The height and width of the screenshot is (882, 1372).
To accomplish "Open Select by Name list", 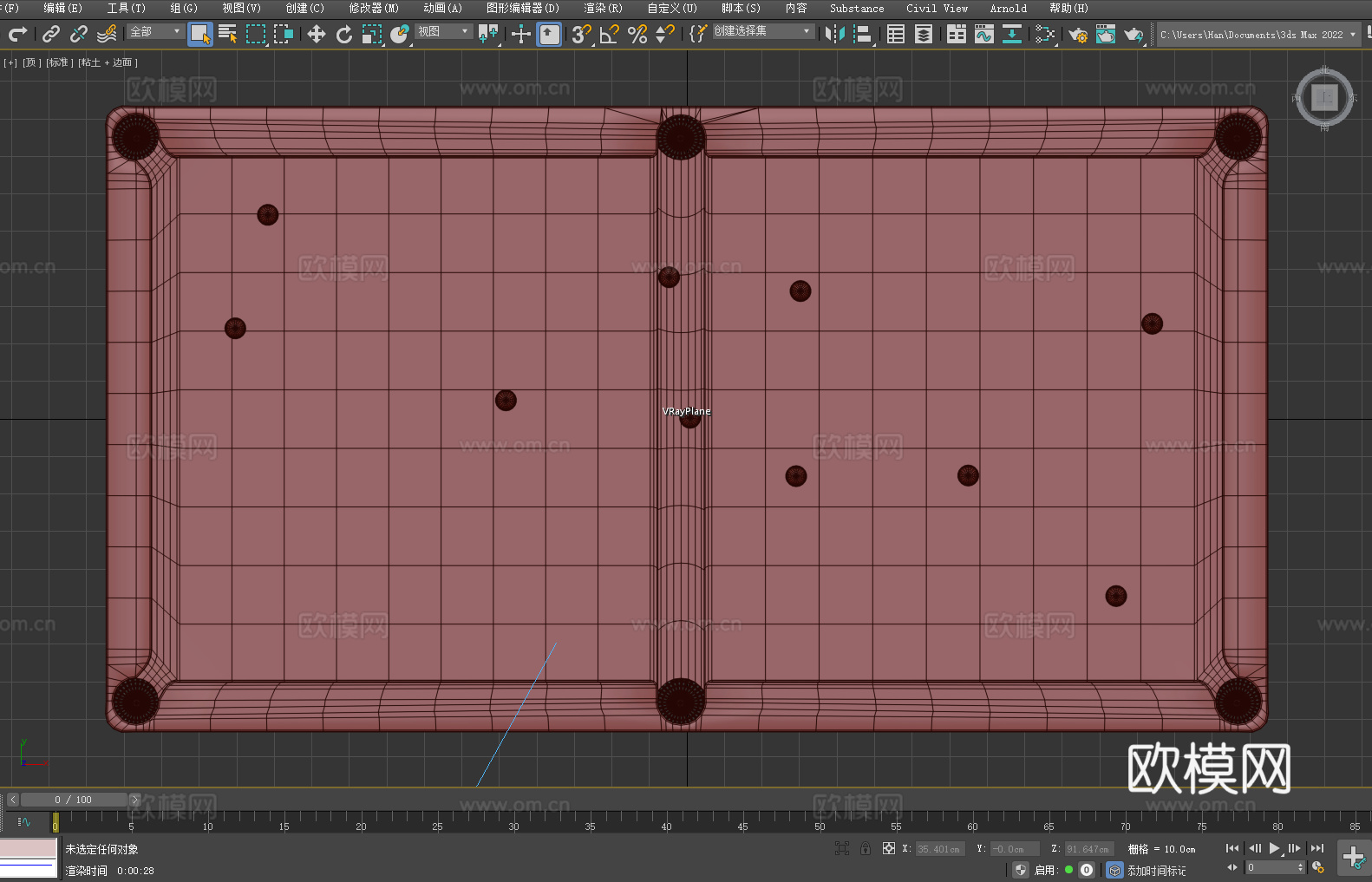I will pyautogui.click(x=228, y=34).
